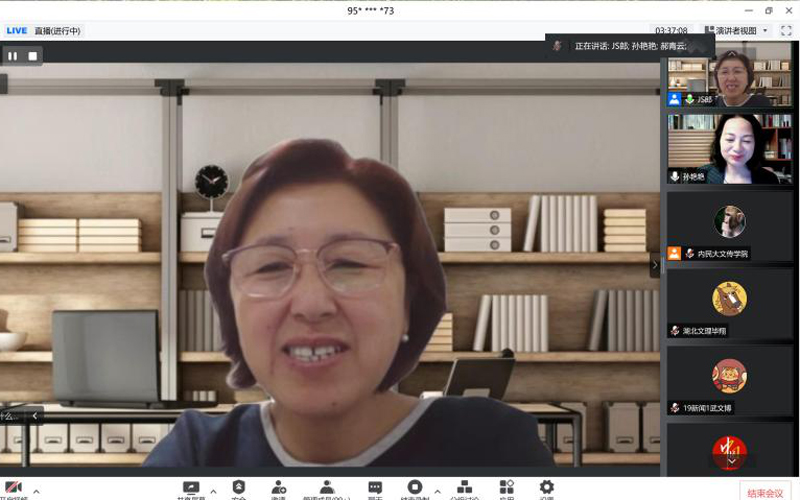Open the 分组讨论 breakout rooms icon
The height and width of the screenshot is (500, 800).
(464, 490)
